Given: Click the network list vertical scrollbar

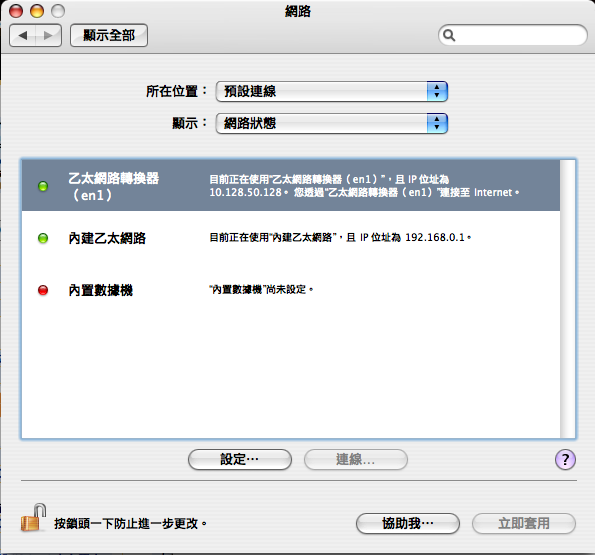Looking at the screenshot, I should (567, 299).
